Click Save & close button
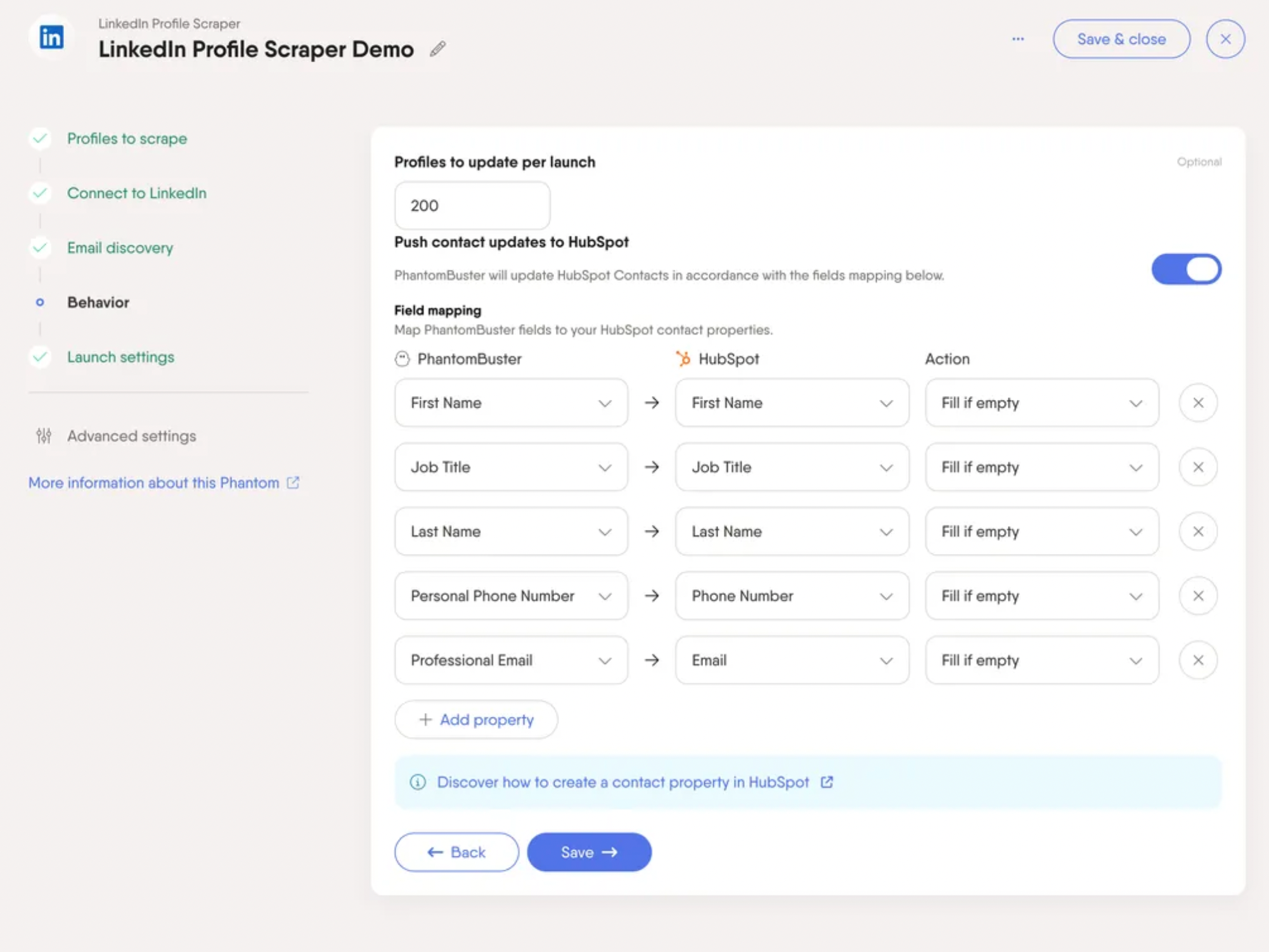Image resolution: width=1269 pixels, height=952 pixels. [x=1121, y=39]
